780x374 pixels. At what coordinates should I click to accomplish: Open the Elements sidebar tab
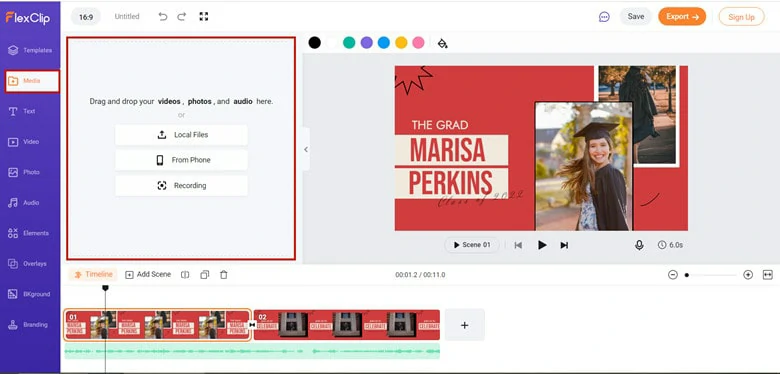coord(30,233)
